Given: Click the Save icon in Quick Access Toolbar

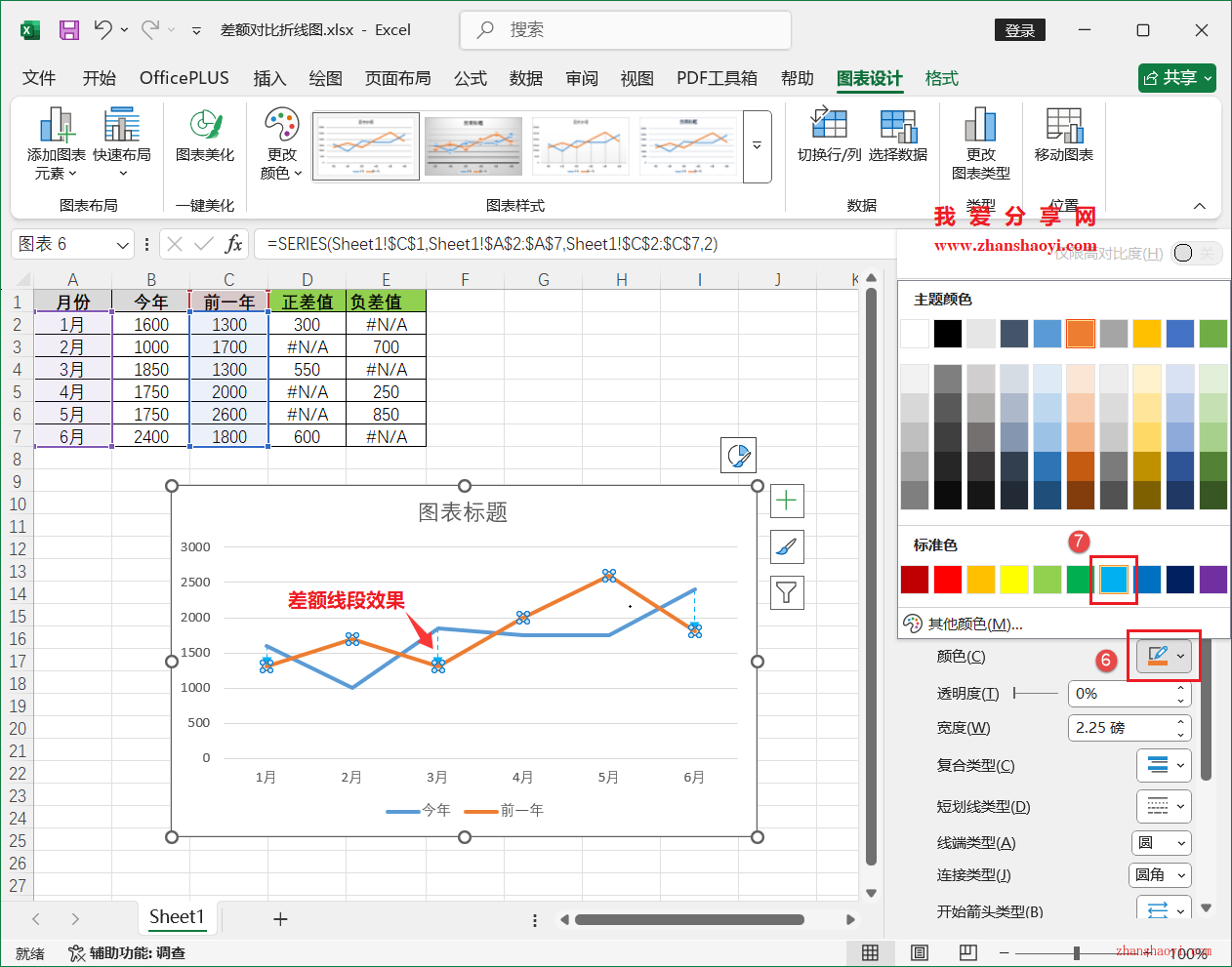Looking at the screenshot, I should point(67,29).
